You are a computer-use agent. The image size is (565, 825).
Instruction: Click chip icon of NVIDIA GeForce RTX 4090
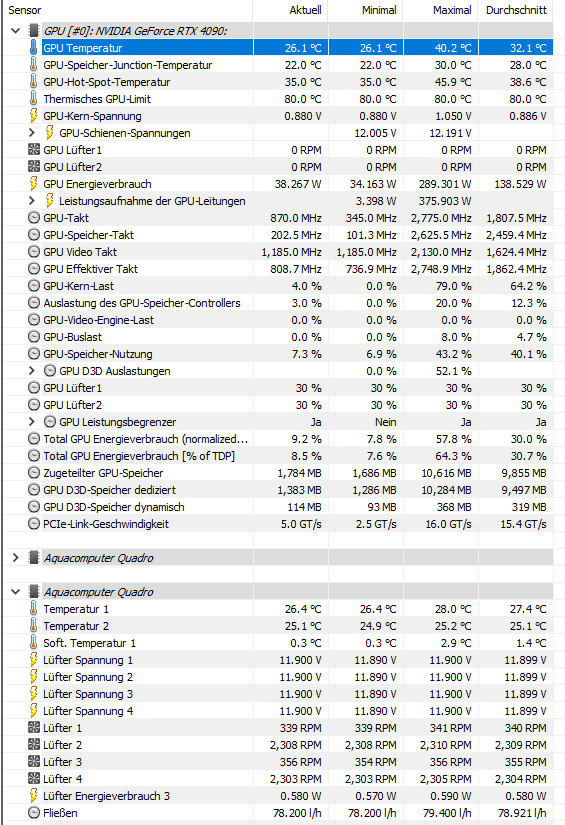pyautogui.click(x=34, y=31)
